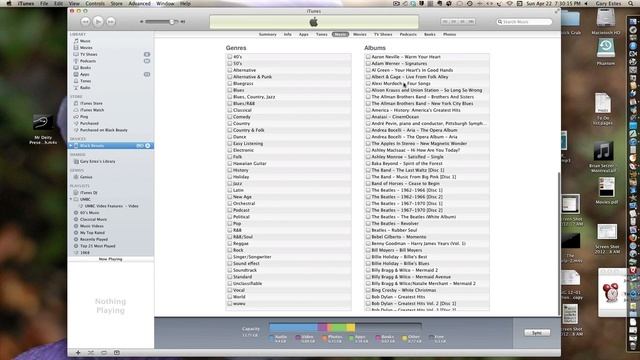
Task: Open the File menu
Action: pyautogui.click(x=44, y=3)
